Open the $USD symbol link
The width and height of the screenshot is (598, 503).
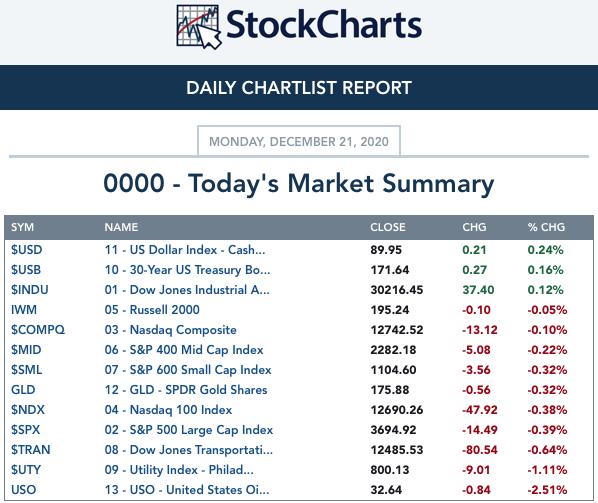point(26,250)
